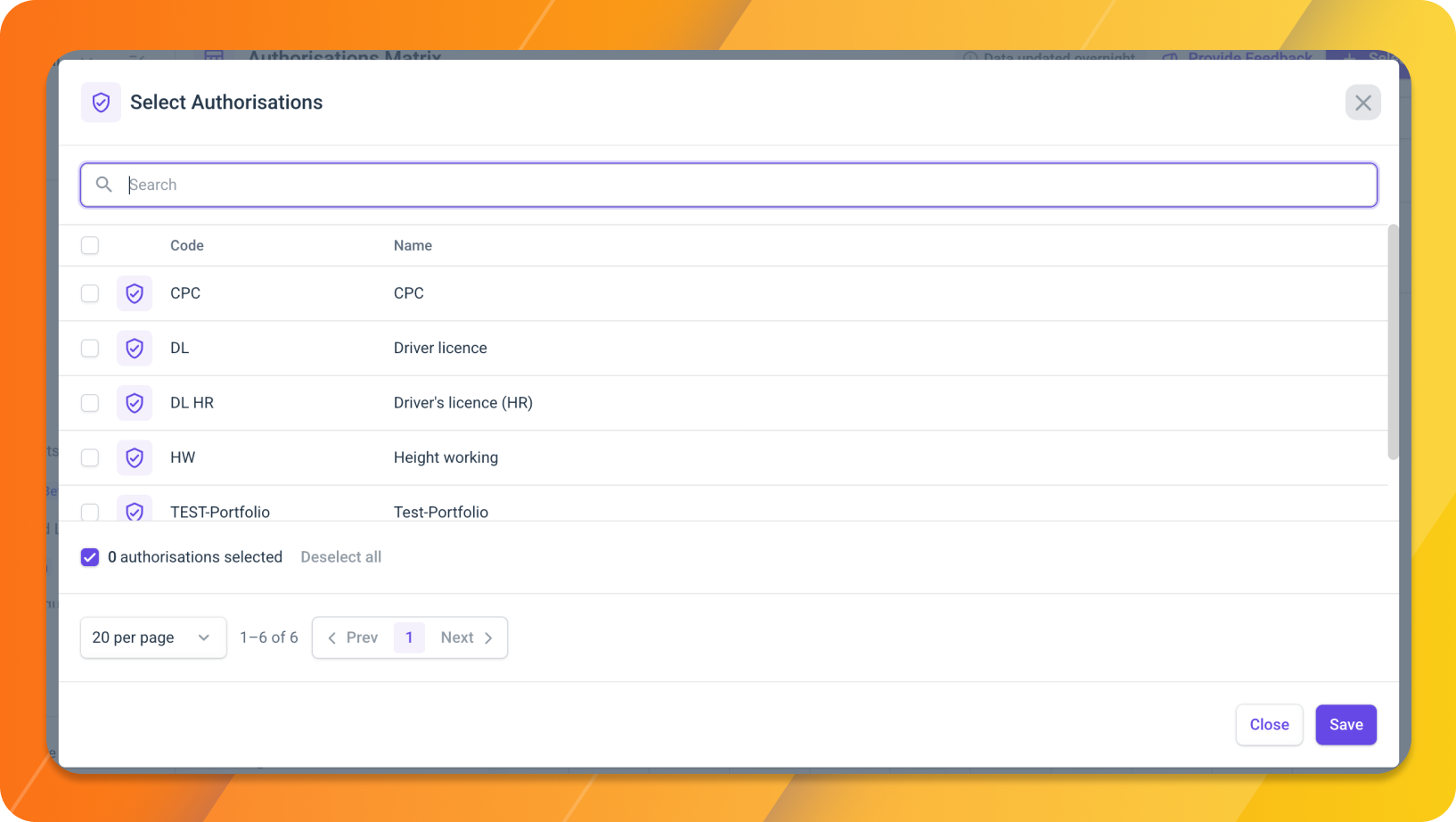
Task: Click the magnifier icon in search bar
Action: [x=104, y=185]
